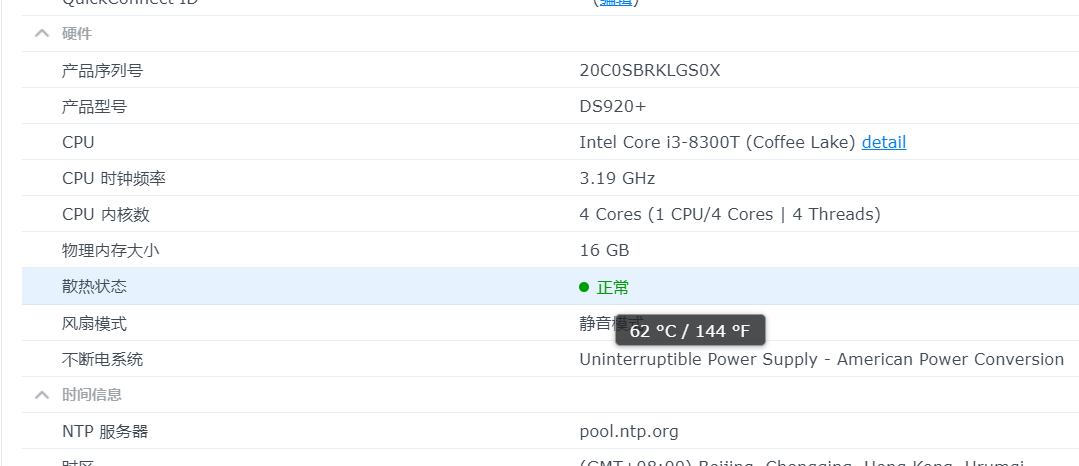Click the 散热状态 row label
1079x466 pixels.
[94, 286]
